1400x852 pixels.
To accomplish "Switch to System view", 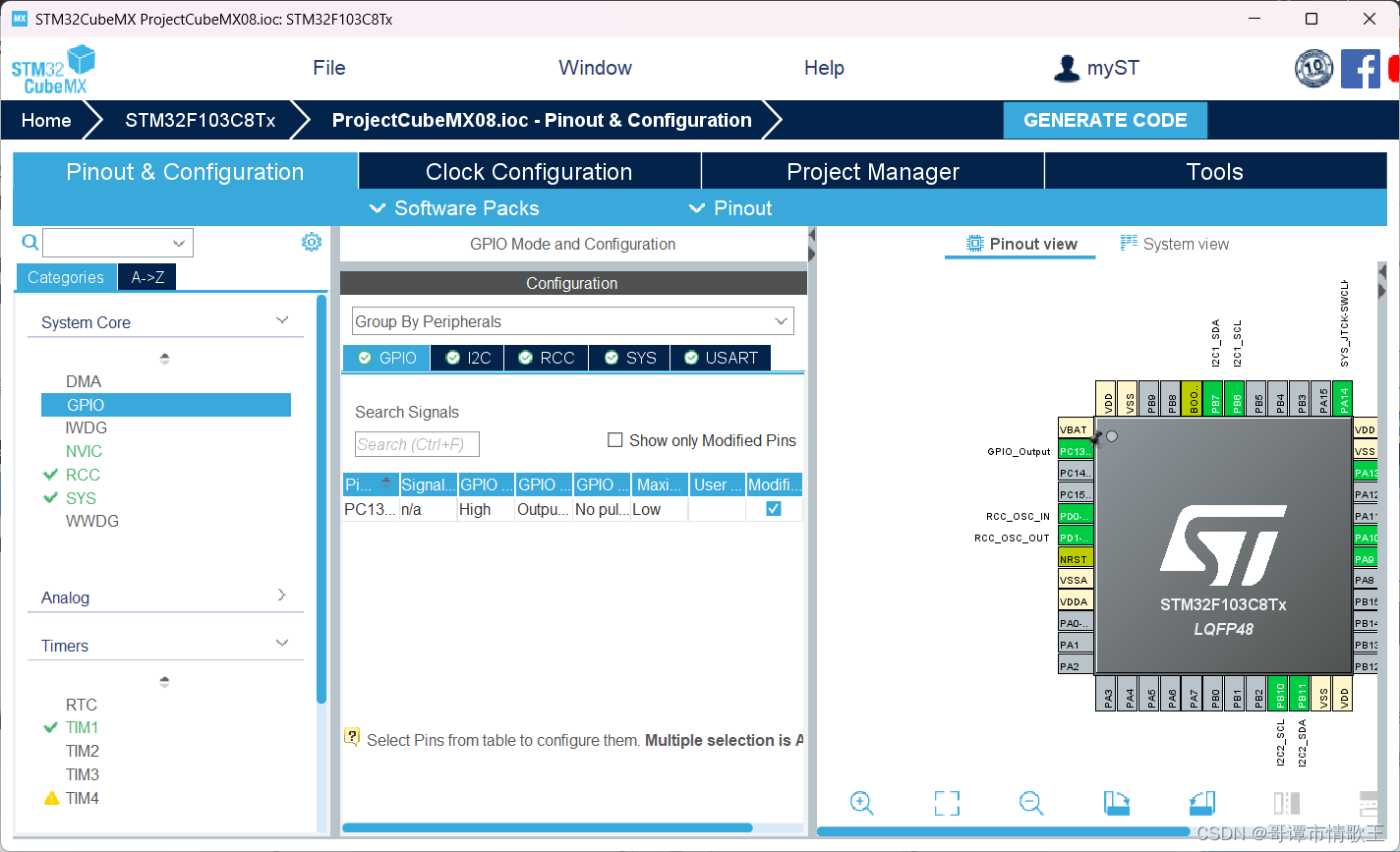I will 1175,244.
